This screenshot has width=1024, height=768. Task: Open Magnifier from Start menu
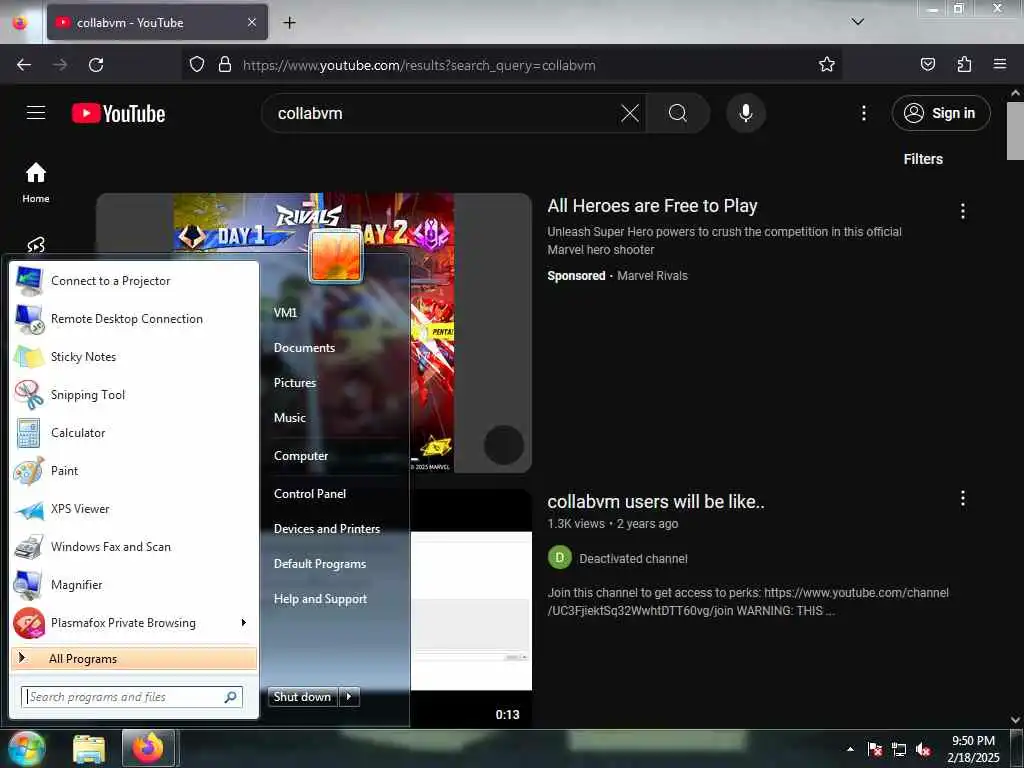[134, 584]
